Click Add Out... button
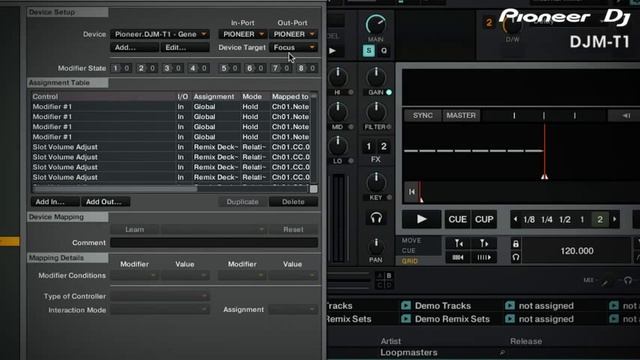 click(106, 202)
